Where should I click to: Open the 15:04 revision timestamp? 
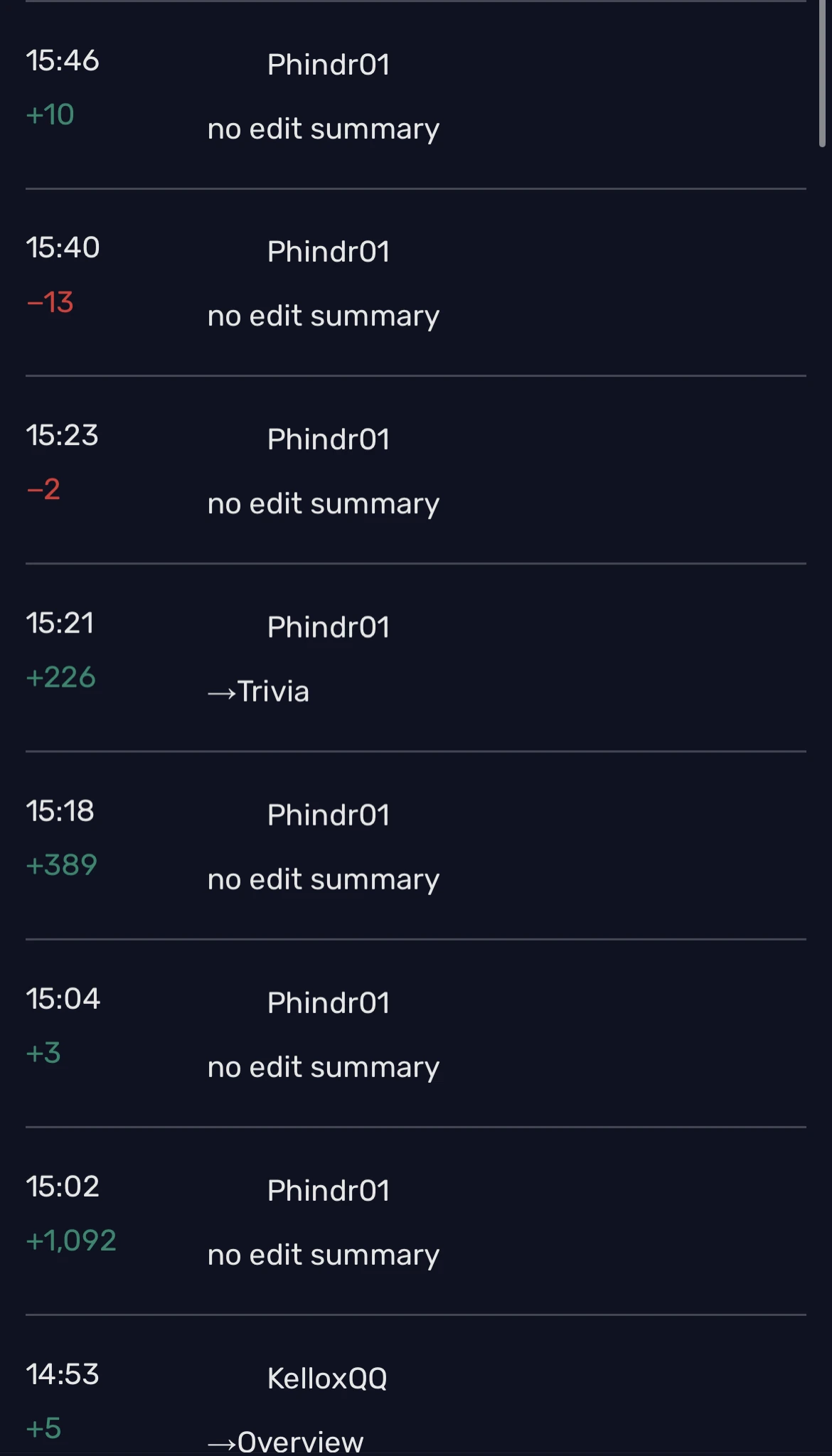pos(63,999)
